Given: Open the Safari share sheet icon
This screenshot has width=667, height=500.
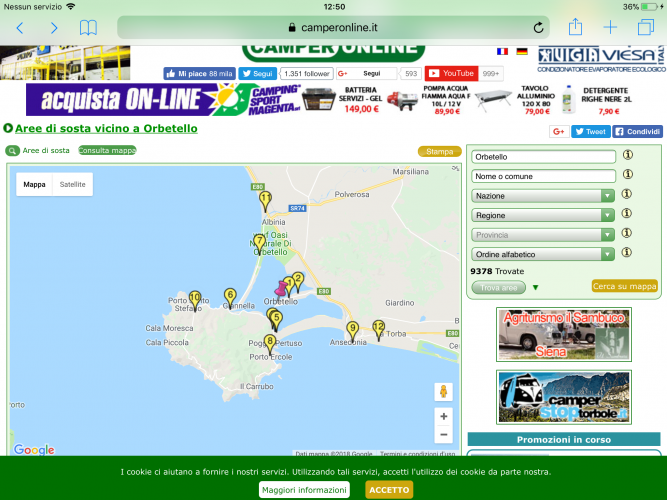Looking at the screenshot, I should [575, 27].
